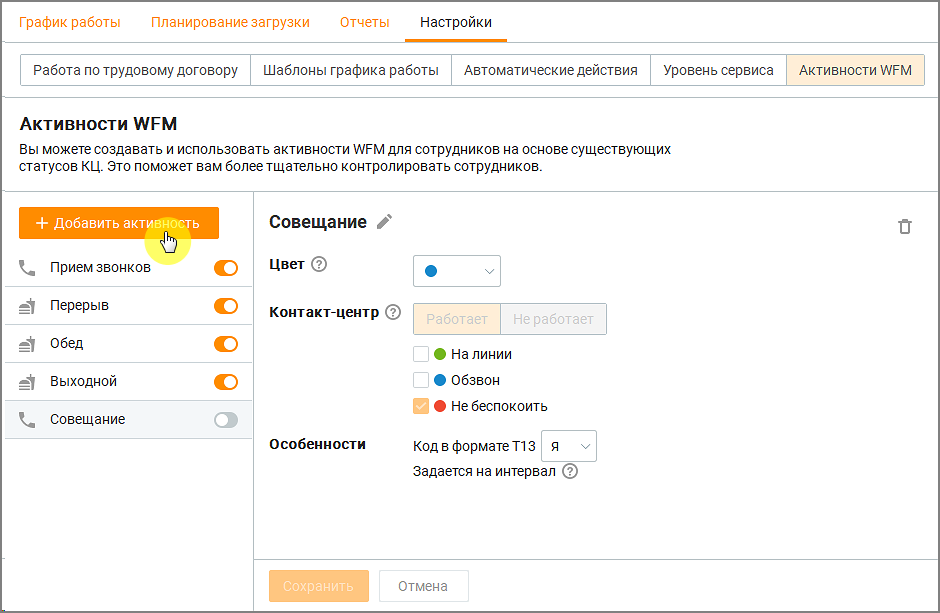Open Шаблоны графика работы subtab
This screenshot has width=940, height=613.
351,70
